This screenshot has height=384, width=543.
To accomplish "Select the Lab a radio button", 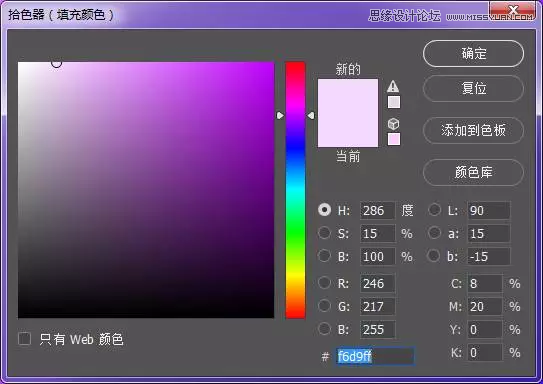I will pos(434,233).
